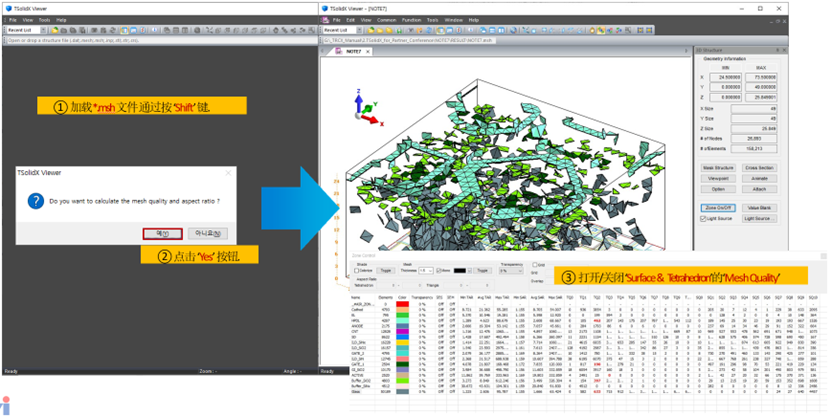Click Yes button in mesh quality dialog
This screenshot has width=831, height=416.
click(x=162, y=234)
